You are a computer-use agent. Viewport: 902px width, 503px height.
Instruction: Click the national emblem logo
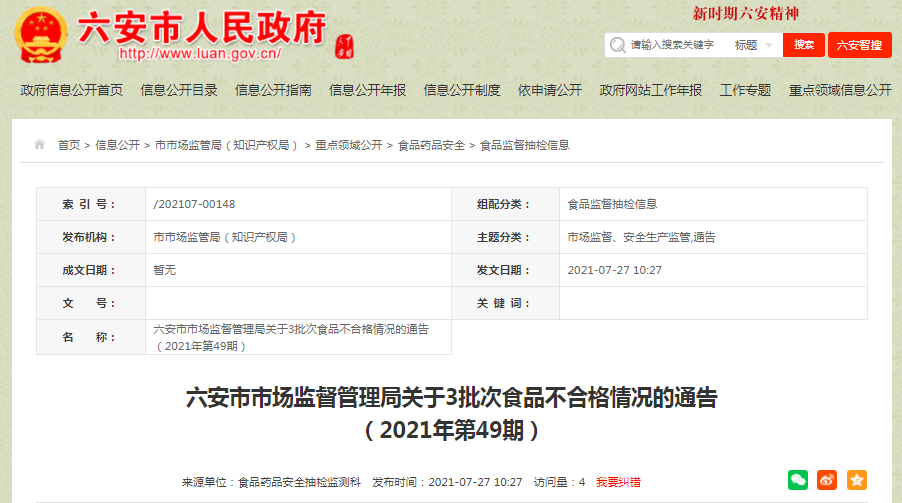click(x=40, y=35)
